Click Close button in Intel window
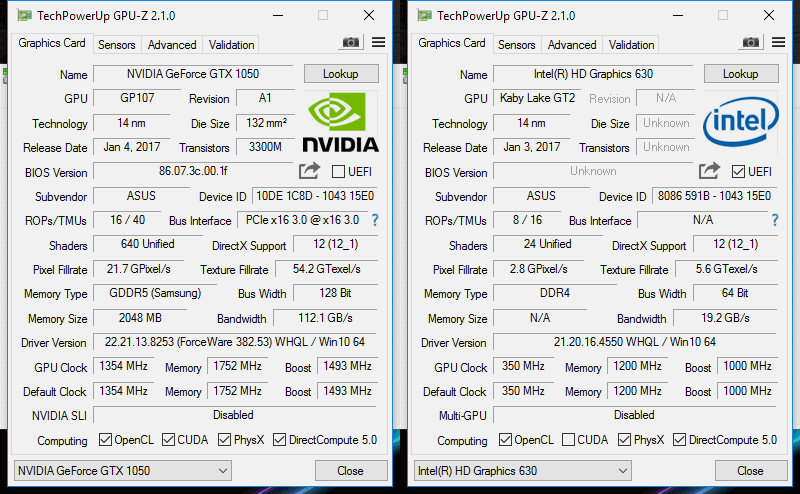Viewport: 800px width, 494px height. coord(751,471)
